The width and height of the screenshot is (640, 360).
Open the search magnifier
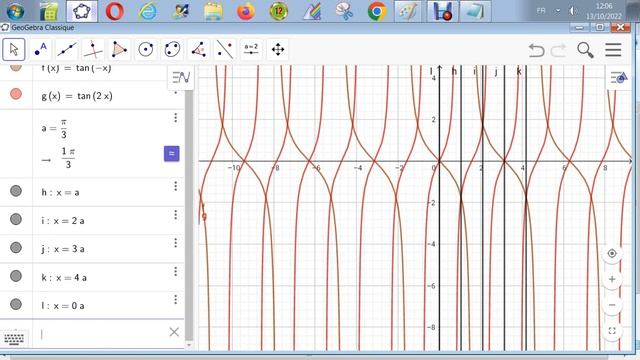coord(585,50)
